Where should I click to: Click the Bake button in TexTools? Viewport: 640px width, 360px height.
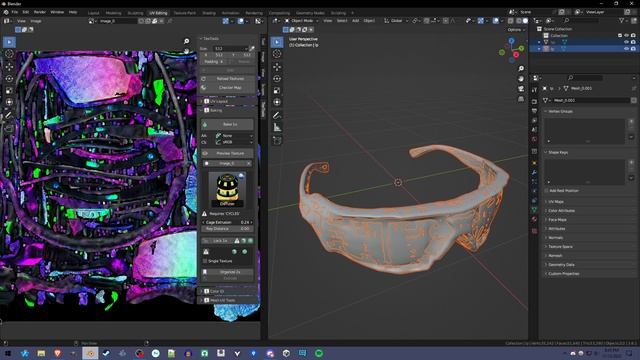pyautogui.click(x=227, y=124)
